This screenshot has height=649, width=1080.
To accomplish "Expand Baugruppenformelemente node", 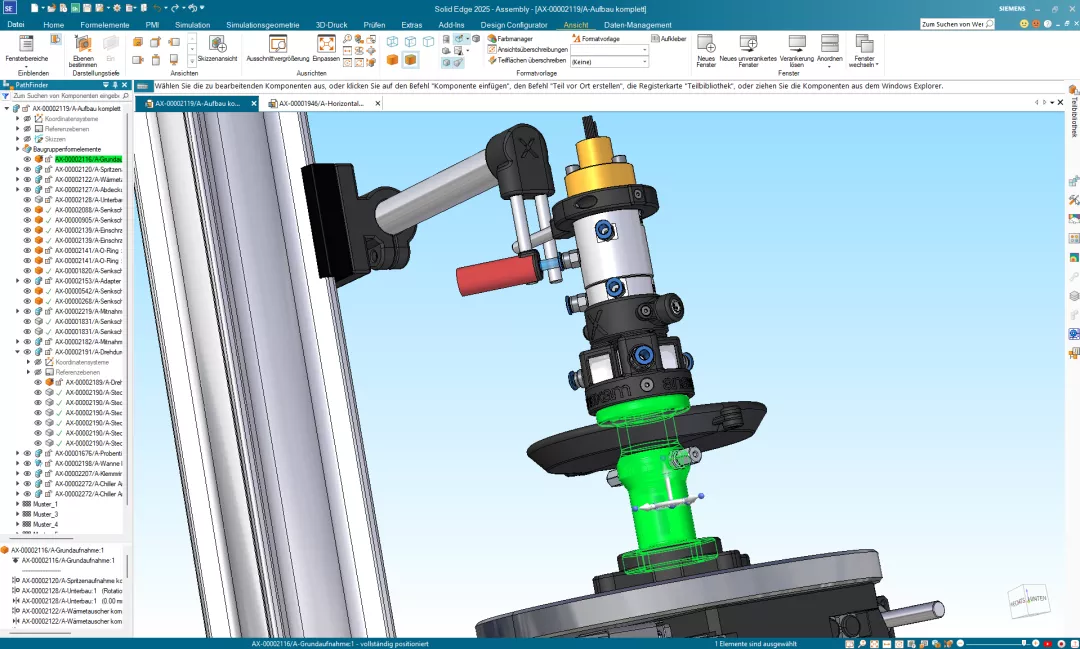I will (18, 149).
